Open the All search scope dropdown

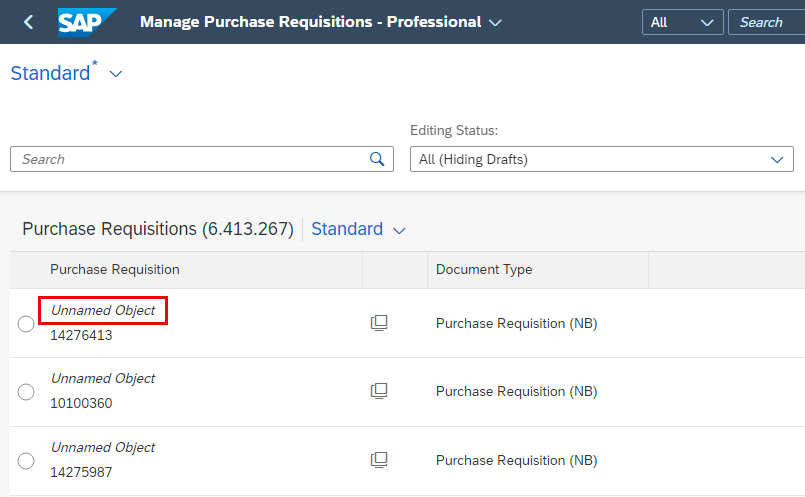click(x=682, y=22)
